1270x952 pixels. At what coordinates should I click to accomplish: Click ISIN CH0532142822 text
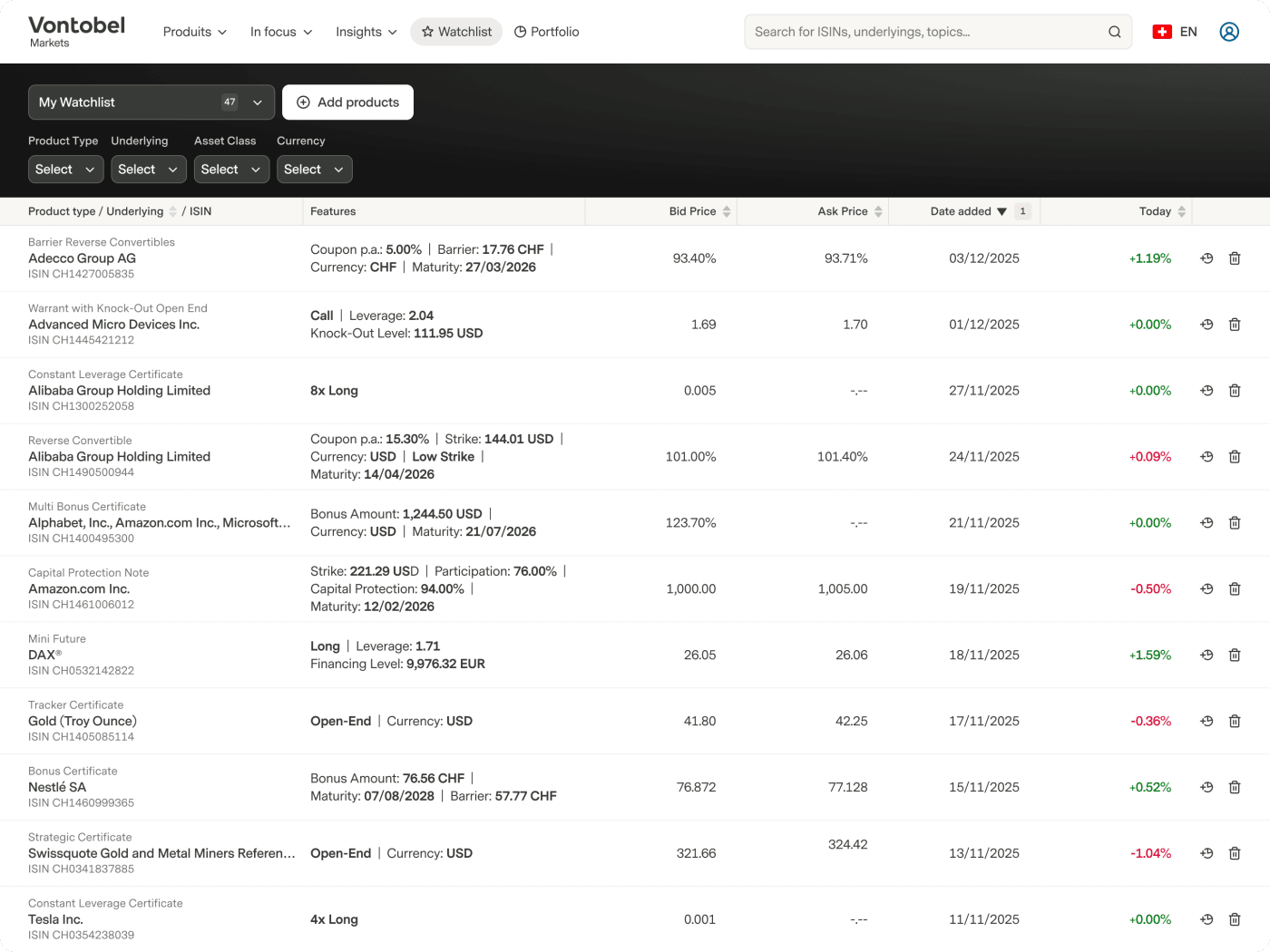point(81,671)
